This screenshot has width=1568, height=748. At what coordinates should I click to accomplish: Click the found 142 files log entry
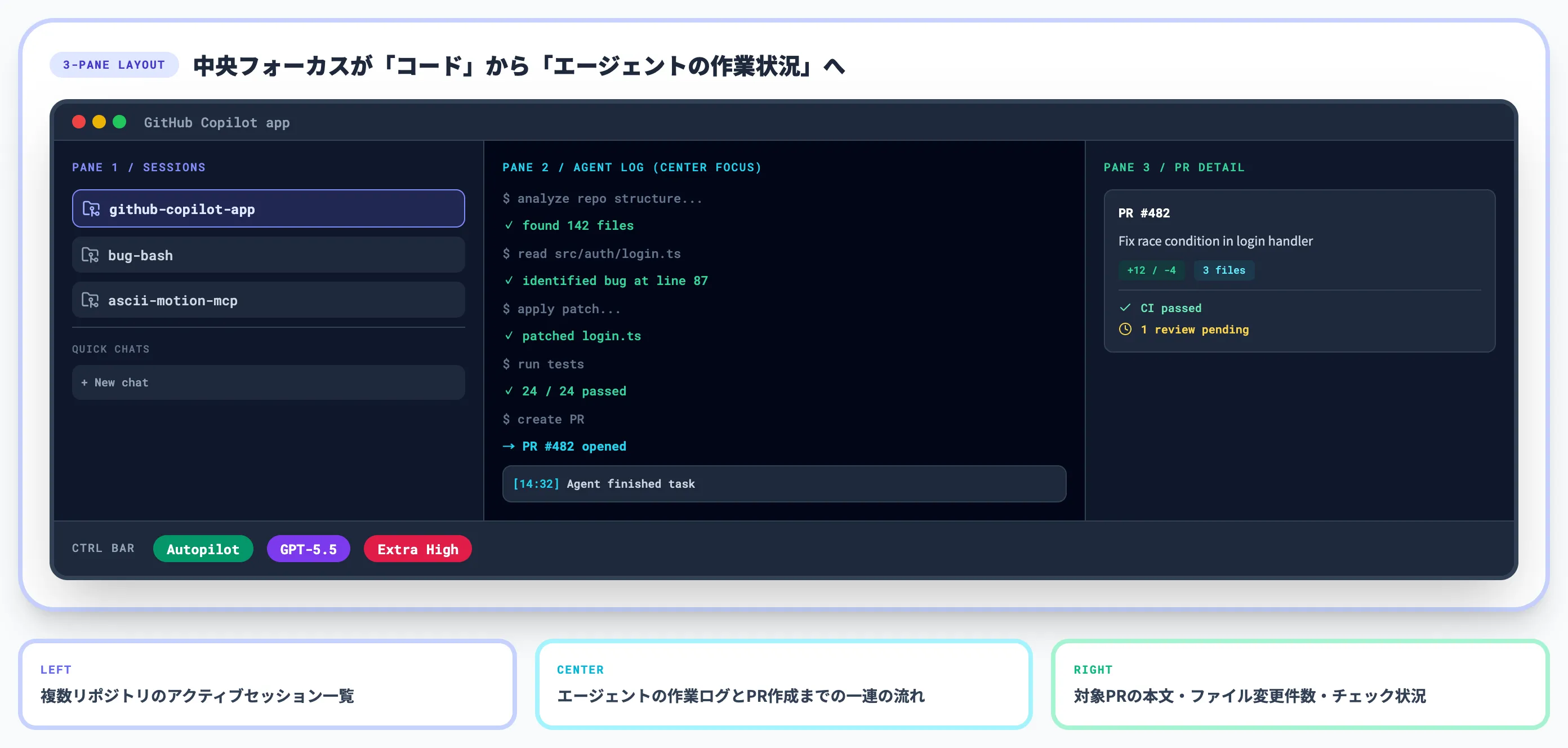pyautogui.click(x=578, y=225)
